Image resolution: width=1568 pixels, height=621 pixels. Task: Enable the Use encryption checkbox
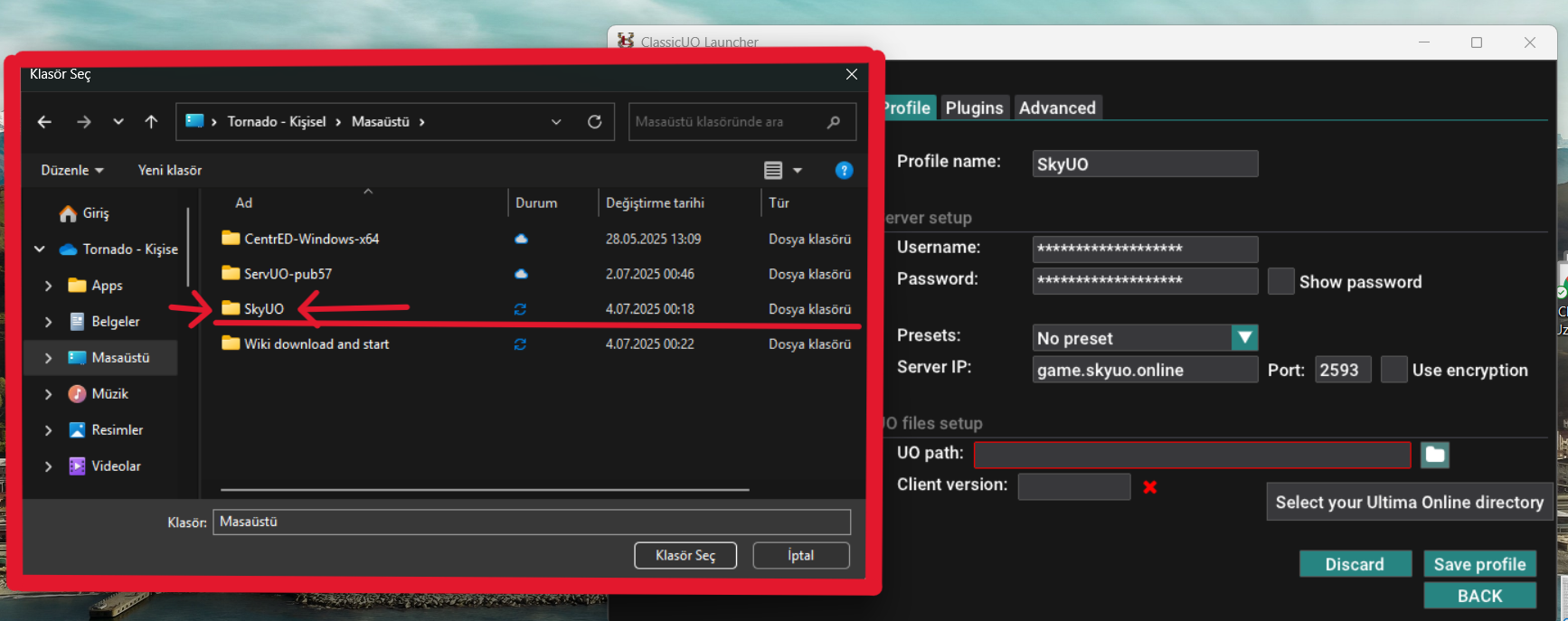1393,370
